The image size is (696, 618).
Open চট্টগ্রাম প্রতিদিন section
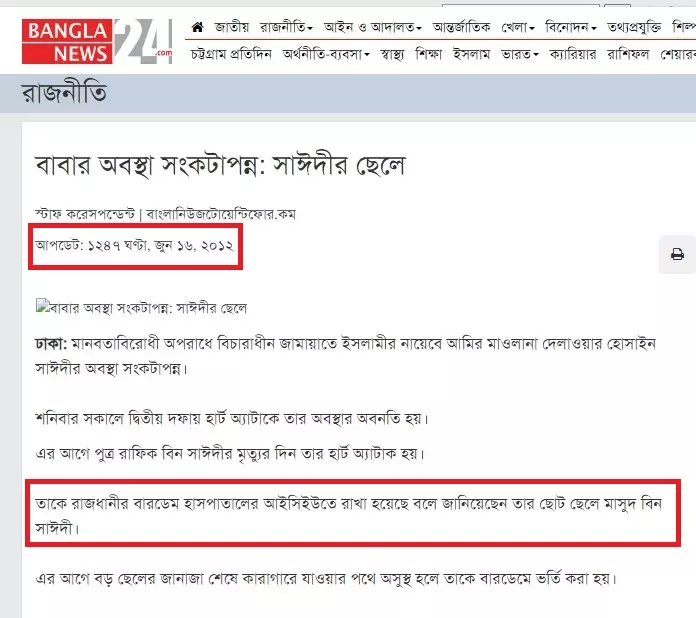[x=231, y=54]
